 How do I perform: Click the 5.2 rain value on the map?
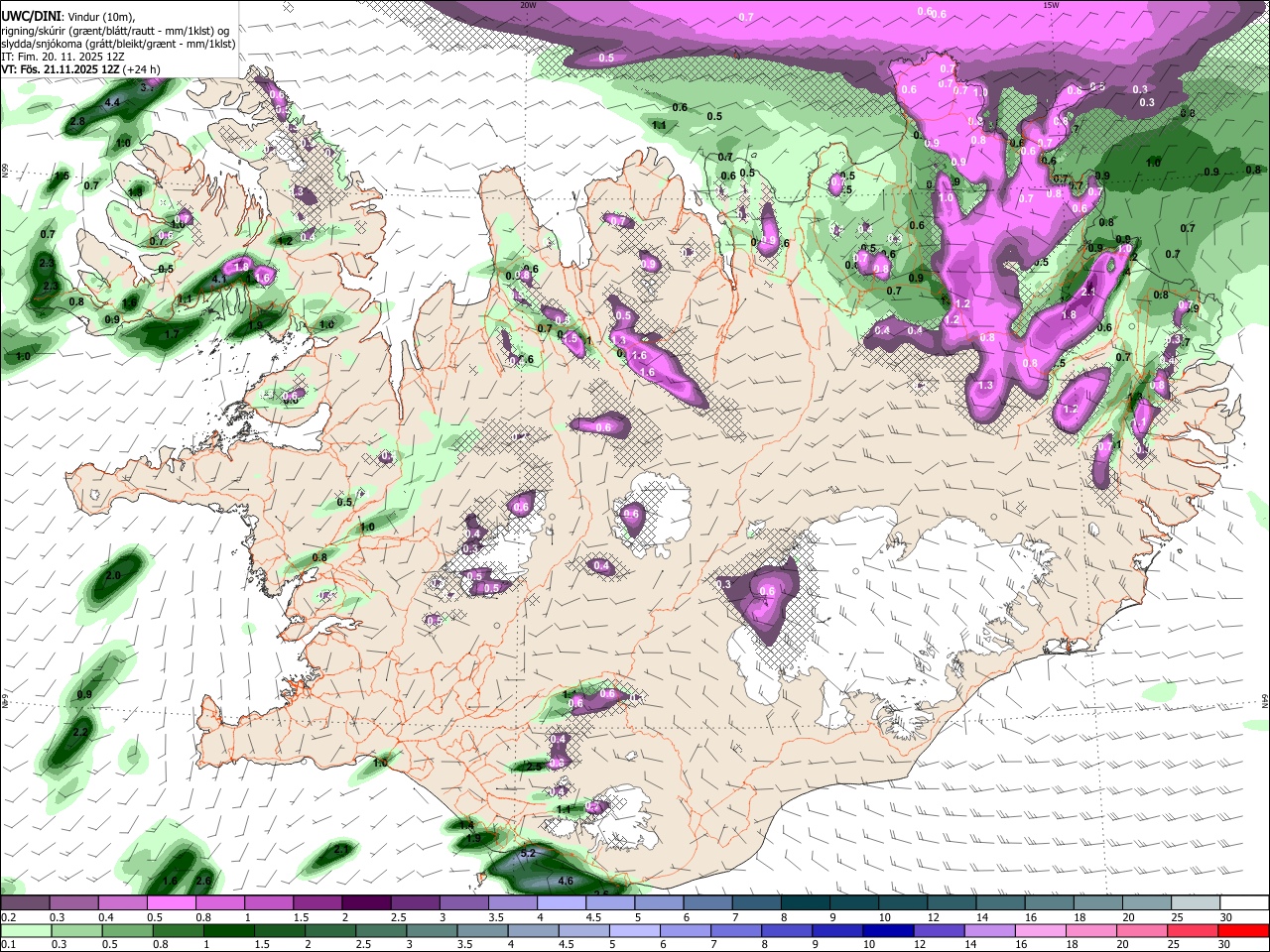click(x=528, y=853)
